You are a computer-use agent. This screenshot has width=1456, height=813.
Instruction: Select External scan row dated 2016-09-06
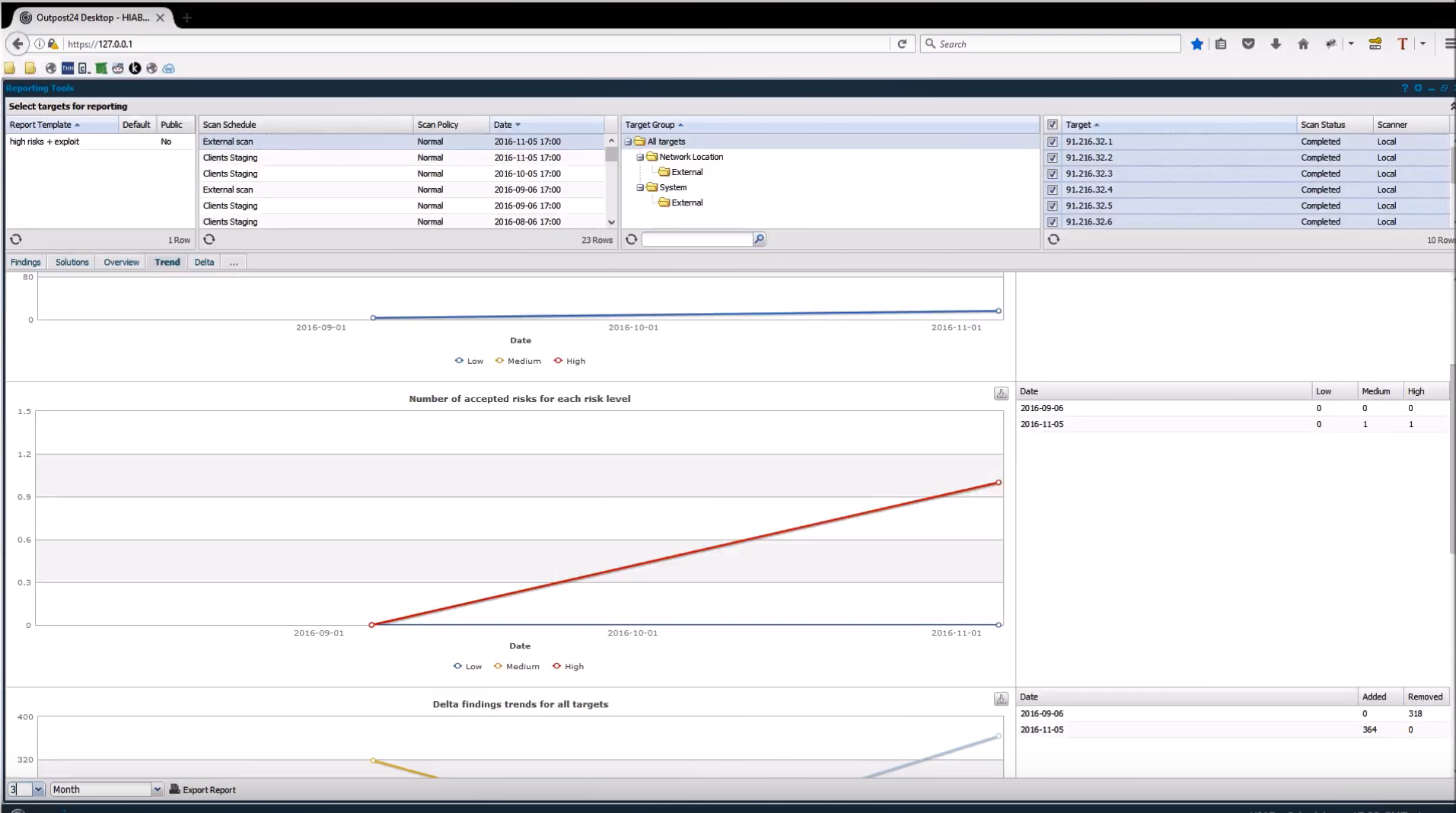(403, 190)
